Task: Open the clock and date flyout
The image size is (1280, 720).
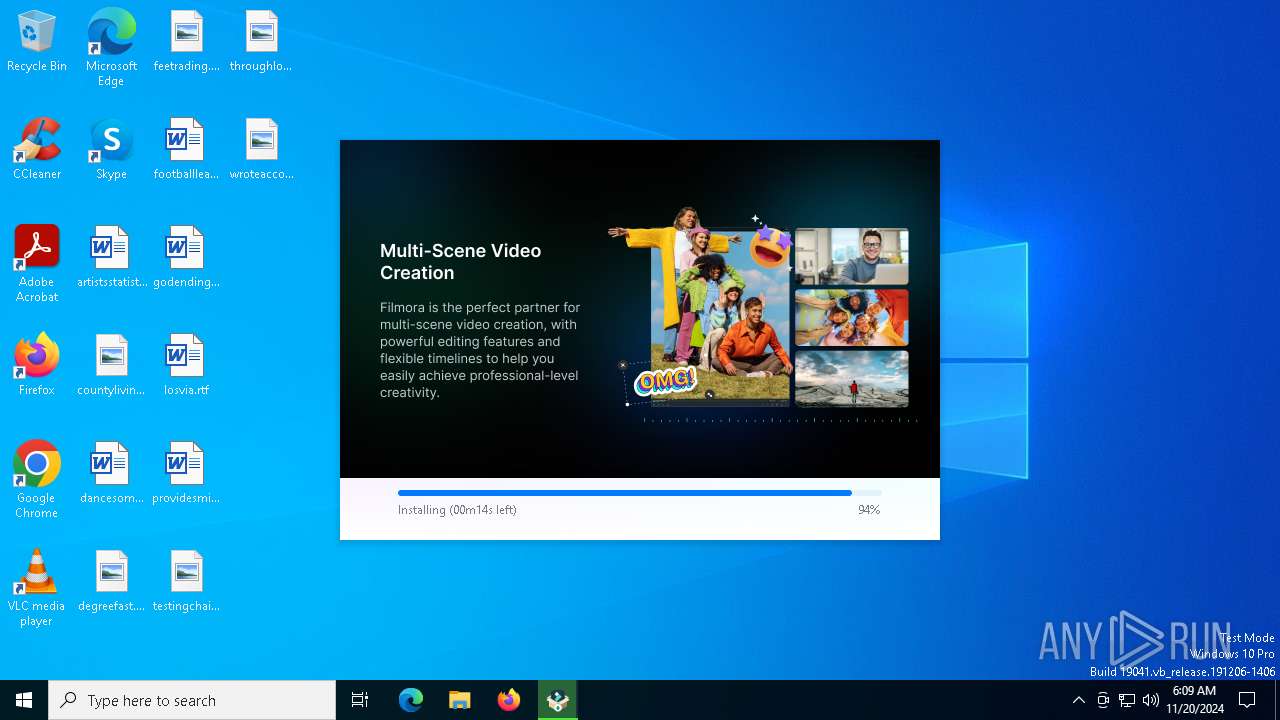Action: pos(1195,700)
